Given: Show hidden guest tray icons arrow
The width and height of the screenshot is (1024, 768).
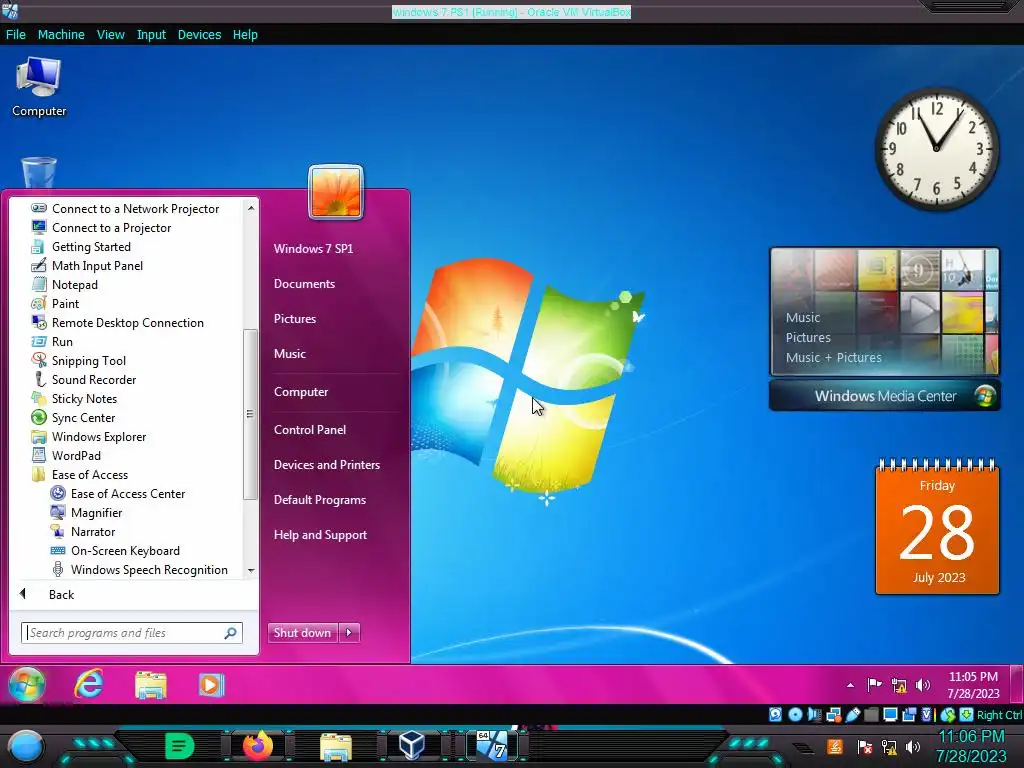Looking at the screenshot, I should click(x=850, y=685).
